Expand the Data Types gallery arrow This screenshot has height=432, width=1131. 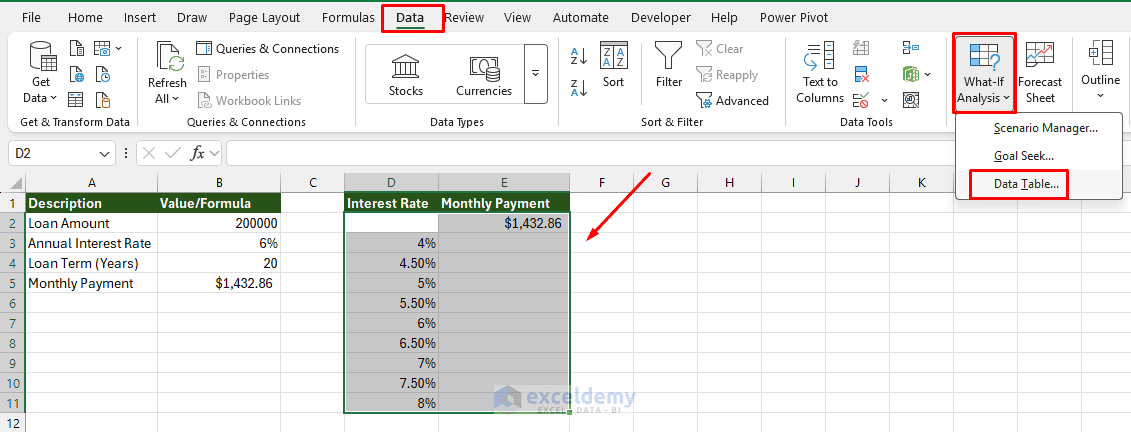click(535, 74)
